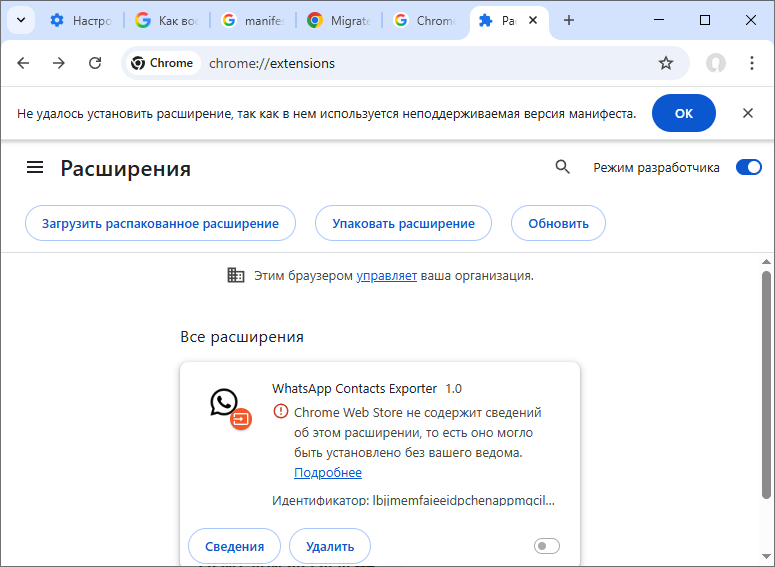Close the active extensions tab
The width and height of the screenshot is (775, 567).
click(x=533, y=20)
